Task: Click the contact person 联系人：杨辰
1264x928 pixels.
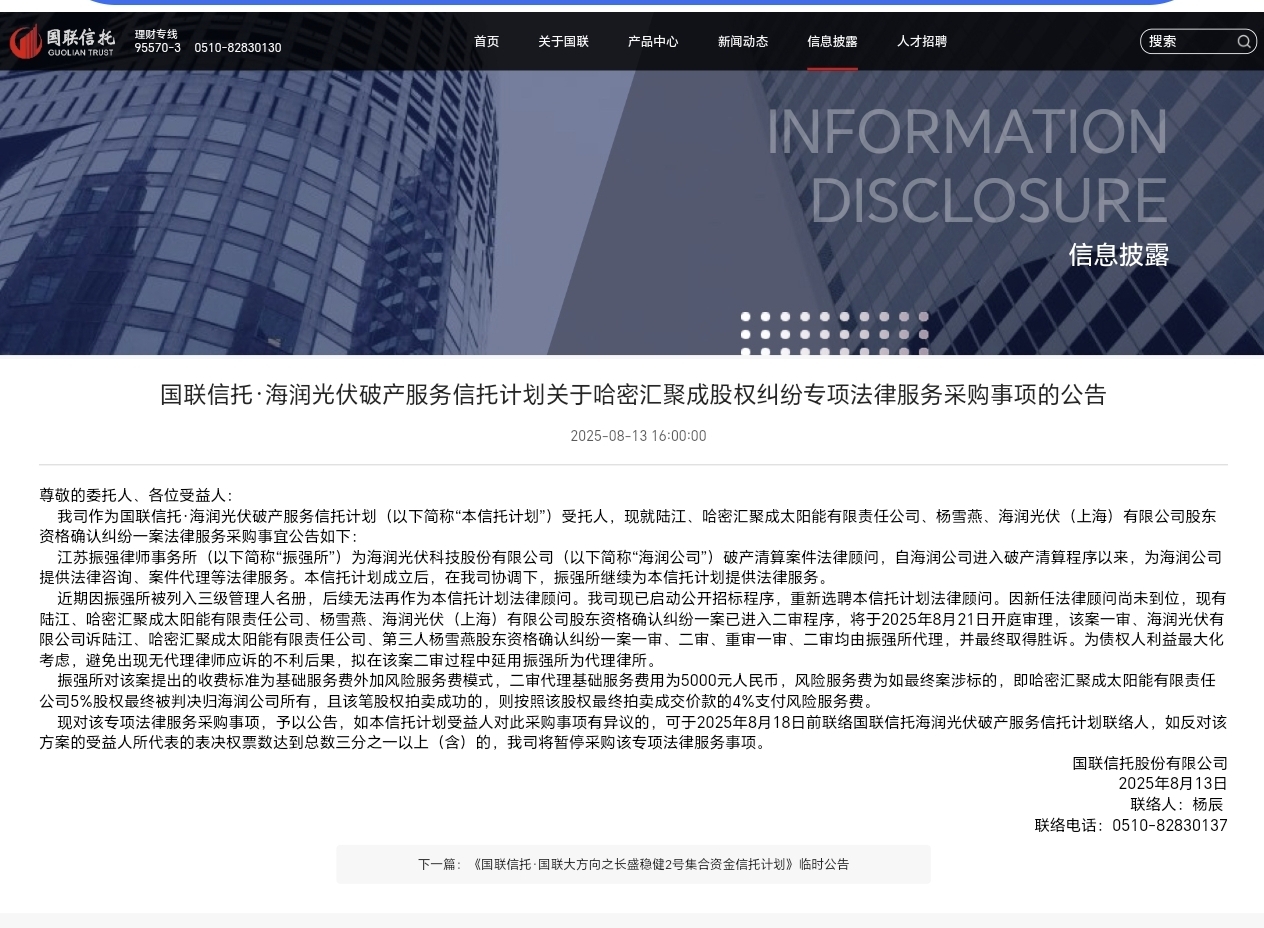Action: [1176, 804]
